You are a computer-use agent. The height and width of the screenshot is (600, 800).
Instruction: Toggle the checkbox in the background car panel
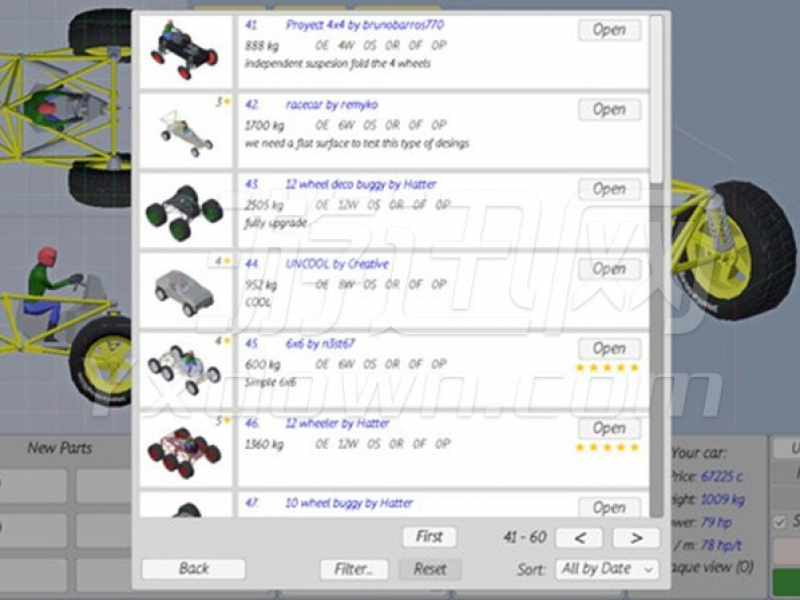780,522
